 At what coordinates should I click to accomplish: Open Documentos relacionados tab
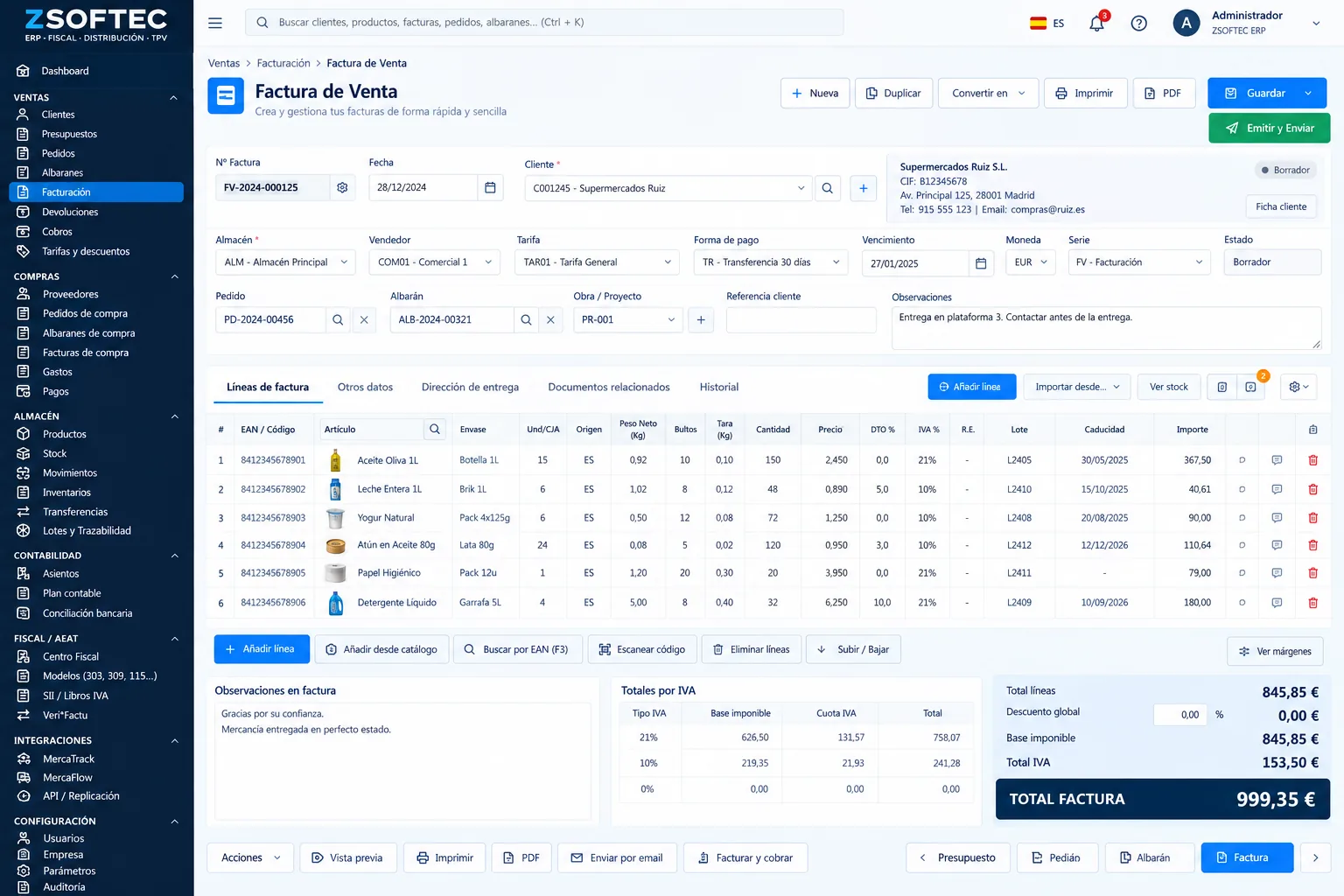point(609,387)
